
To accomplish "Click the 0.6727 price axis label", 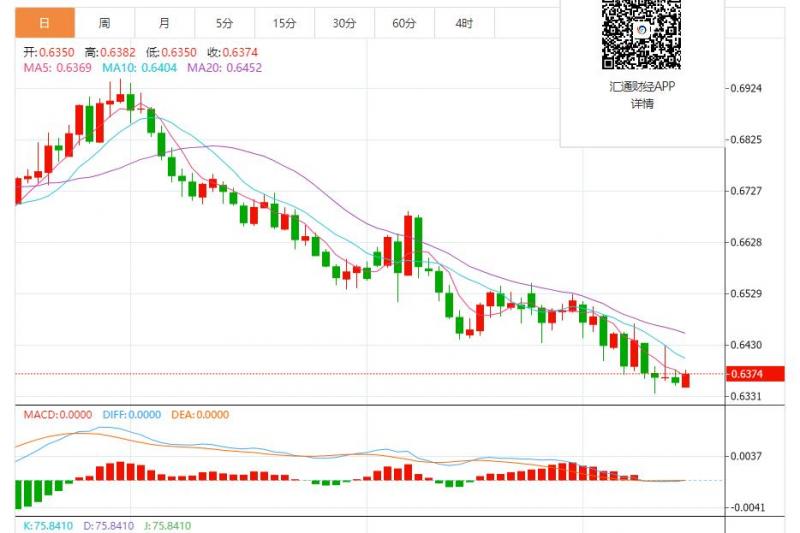I will (x=745, y=191).
